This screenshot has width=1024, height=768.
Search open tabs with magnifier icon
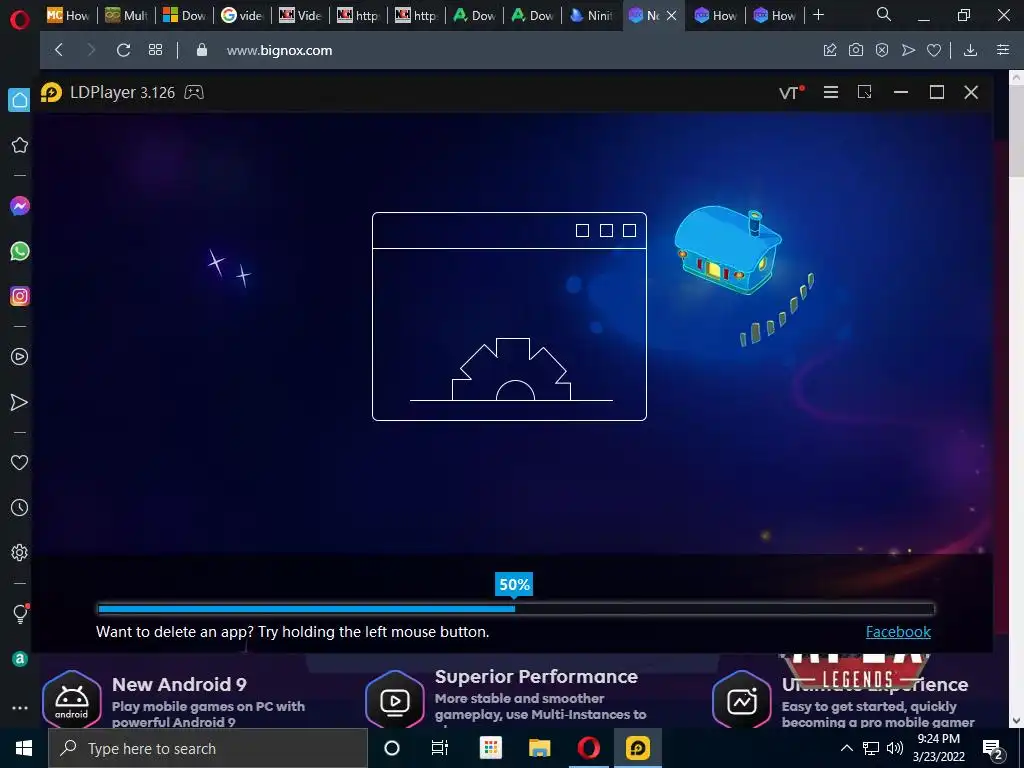[x=884, y=14]
